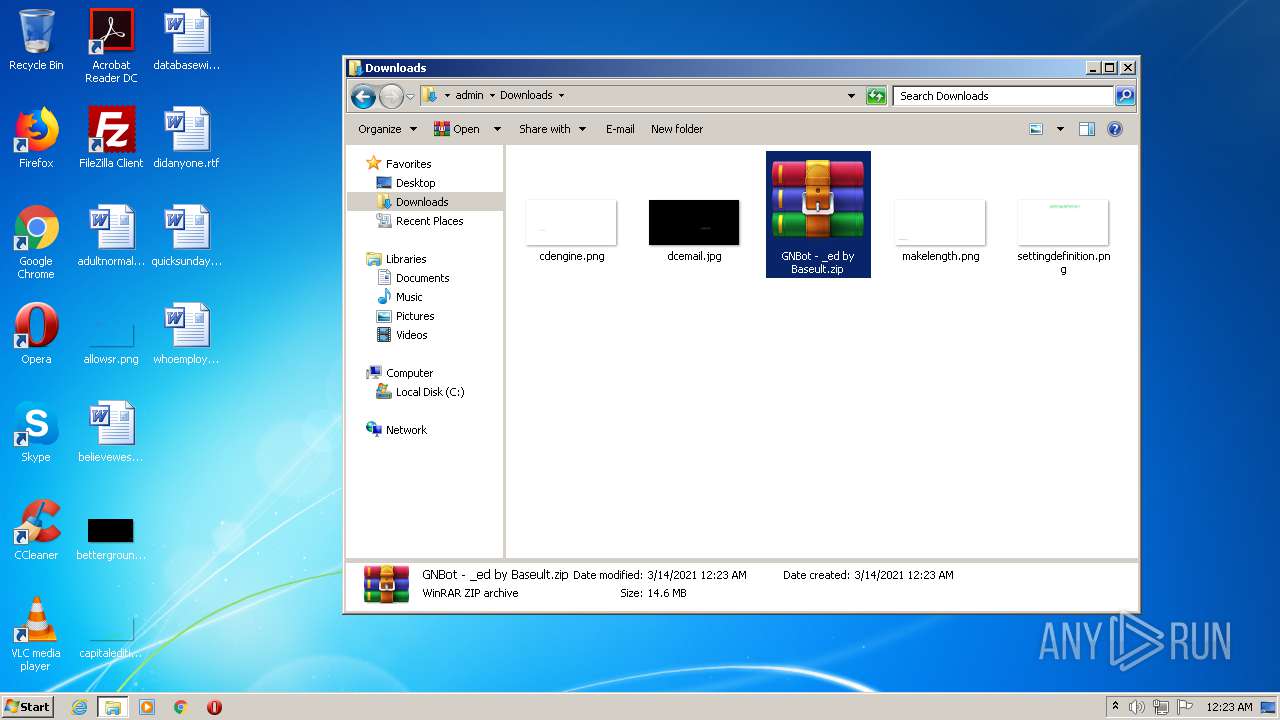This screenshot has width=1280, height=720.
Task: Open VLC media player shortcut
Action: tap(36, 634)
